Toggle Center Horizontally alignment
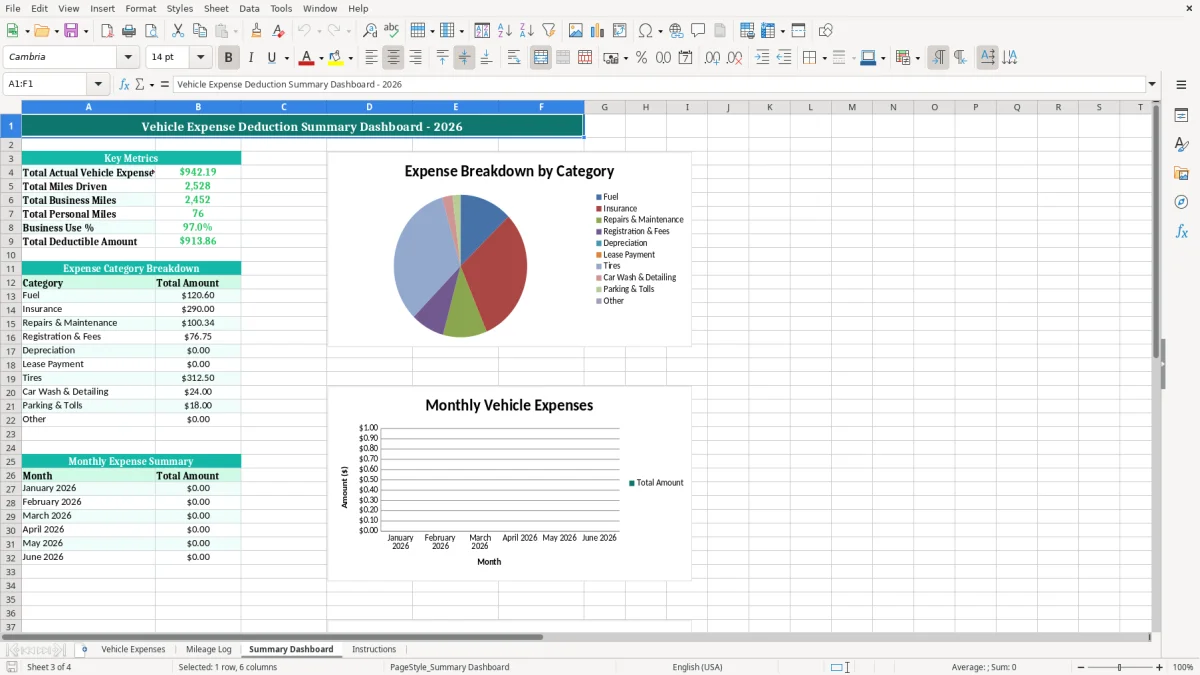1200x675 pixels. coord(394,58)
